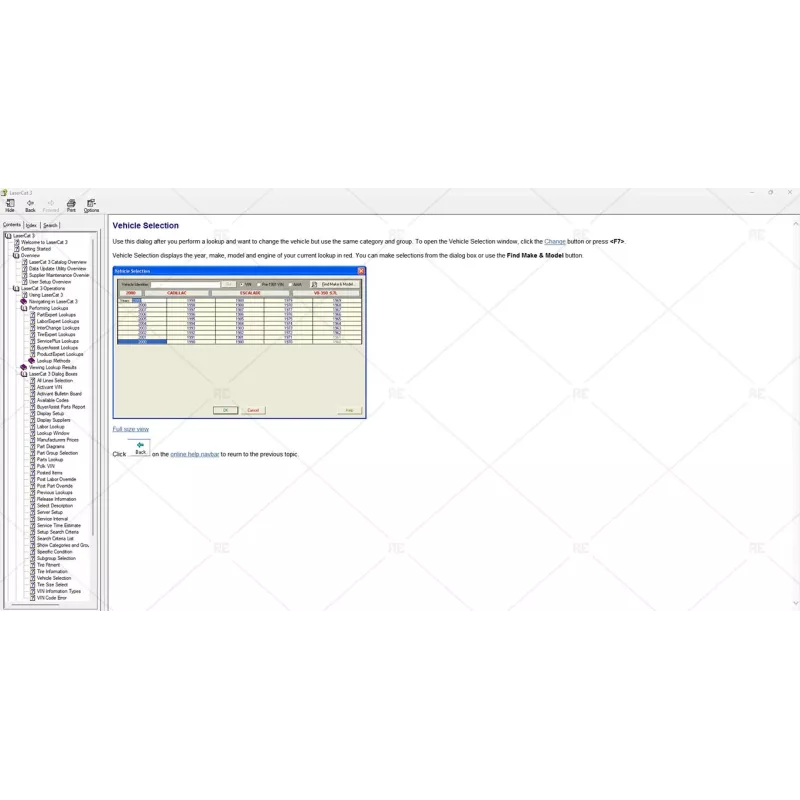Switch to the Search tab

coord(50,225)
